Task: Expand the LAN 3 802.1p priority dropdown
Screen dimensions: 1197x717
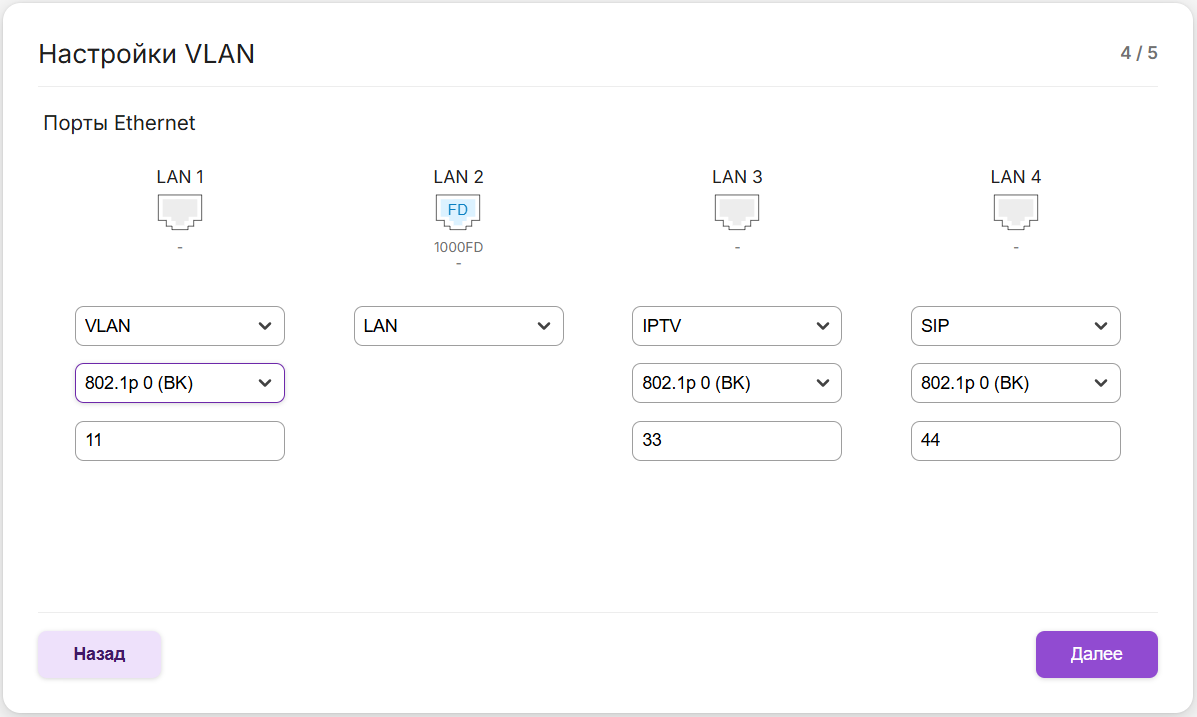Action: 737,383
